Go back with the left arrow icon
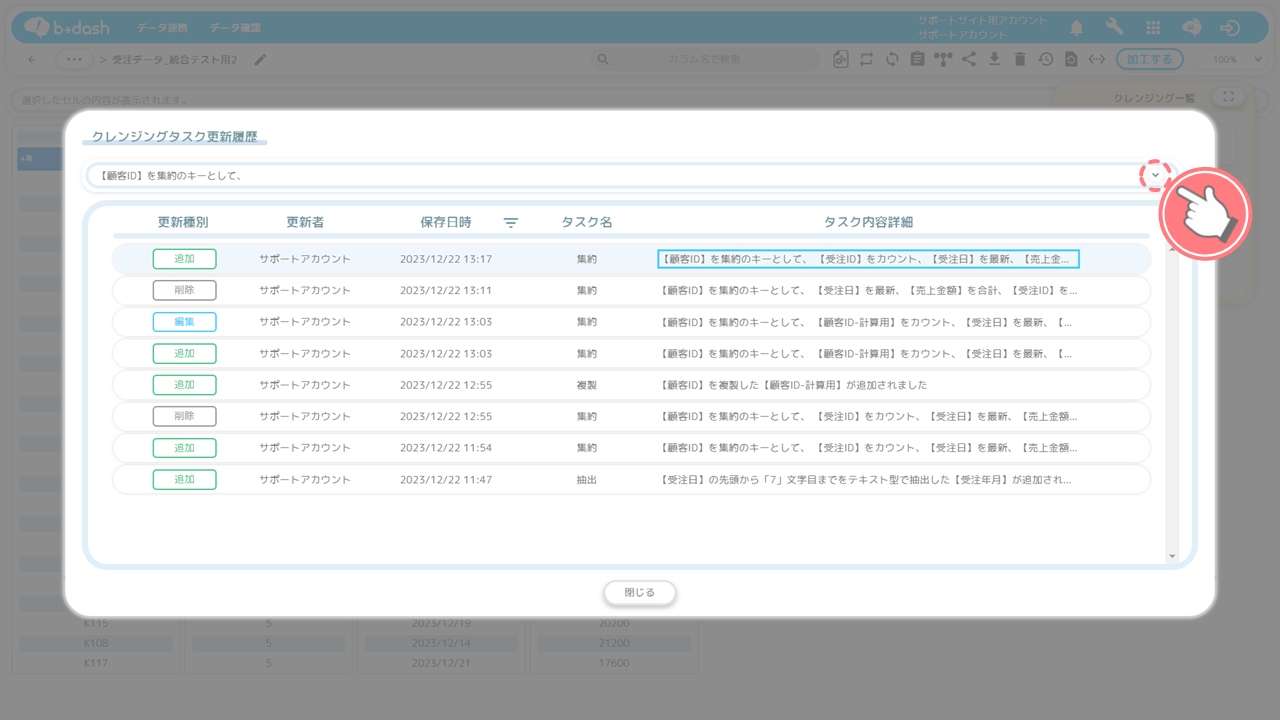The width and height of the screenshot is (1280, 720). pos(32,60)
